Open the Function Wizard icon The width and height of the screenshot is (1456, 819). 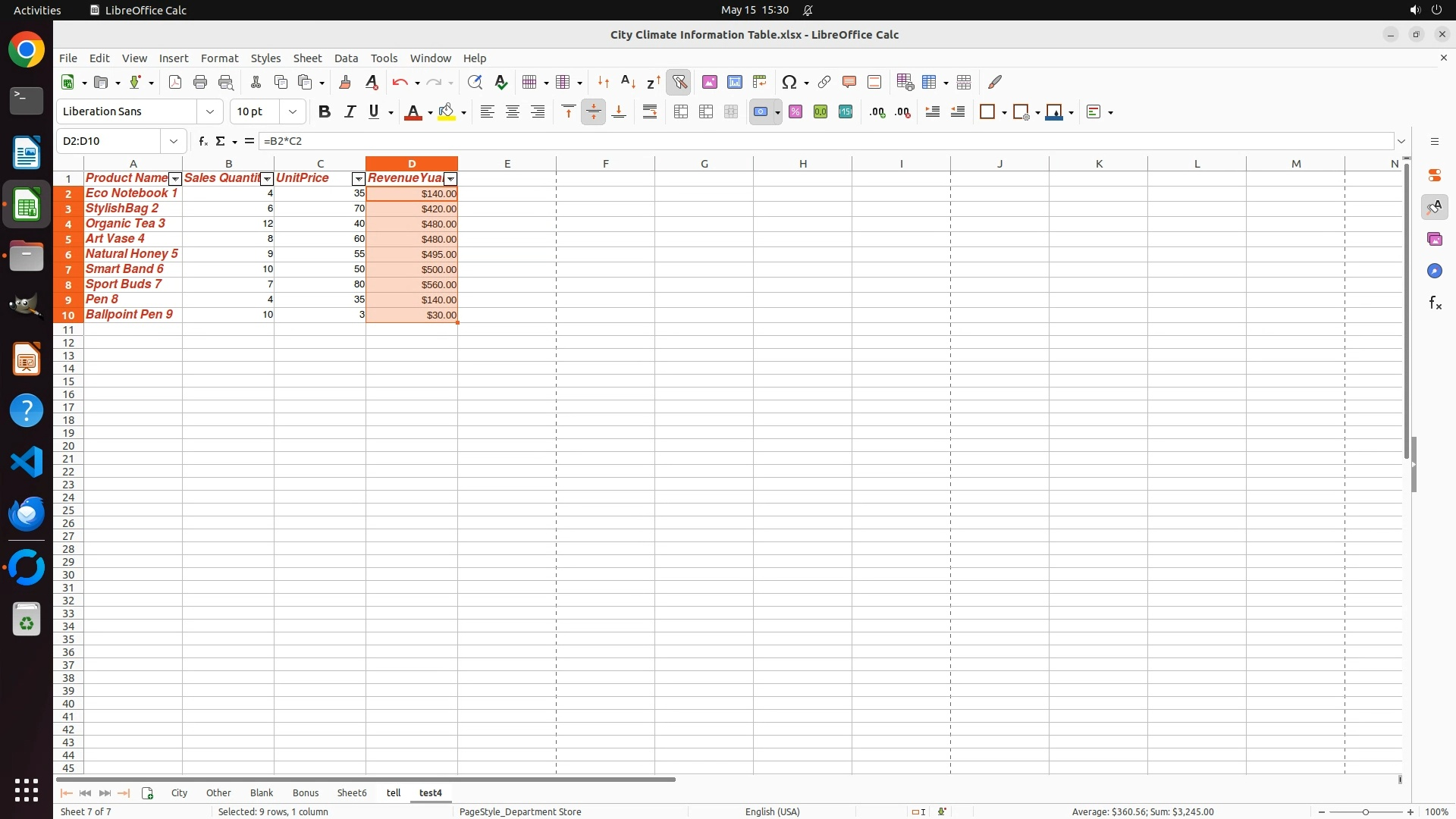point(202,141)
